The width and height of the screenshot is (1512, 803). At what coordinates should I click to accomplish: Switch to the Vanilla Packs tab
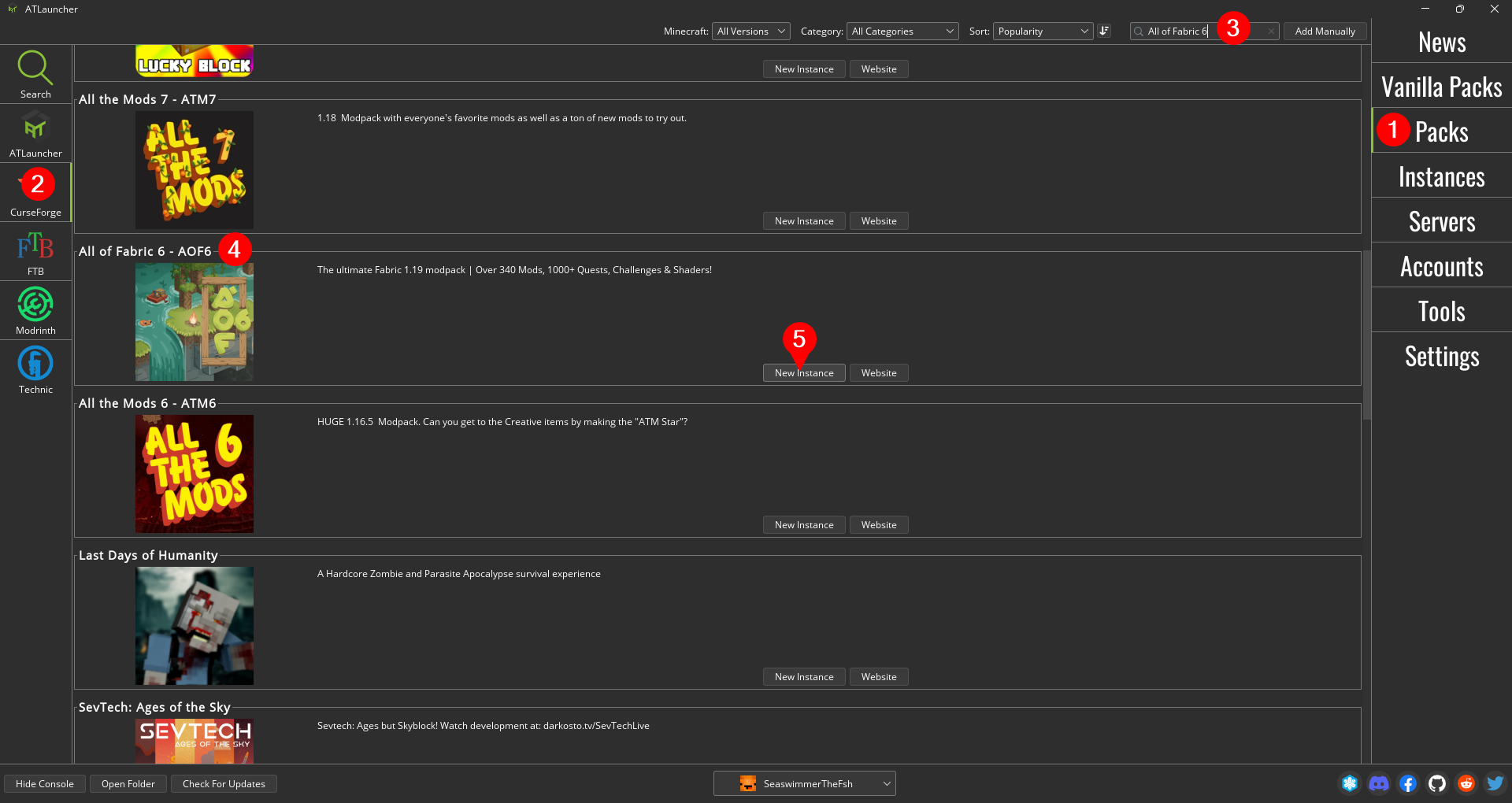click(x=1442, y=87)
